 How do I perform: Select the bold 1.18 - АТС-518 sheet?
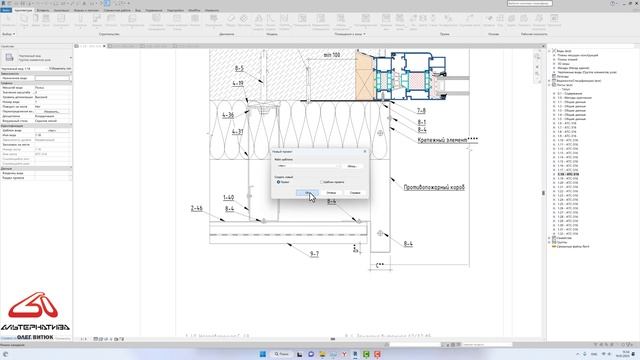click(x=568, y=174)
